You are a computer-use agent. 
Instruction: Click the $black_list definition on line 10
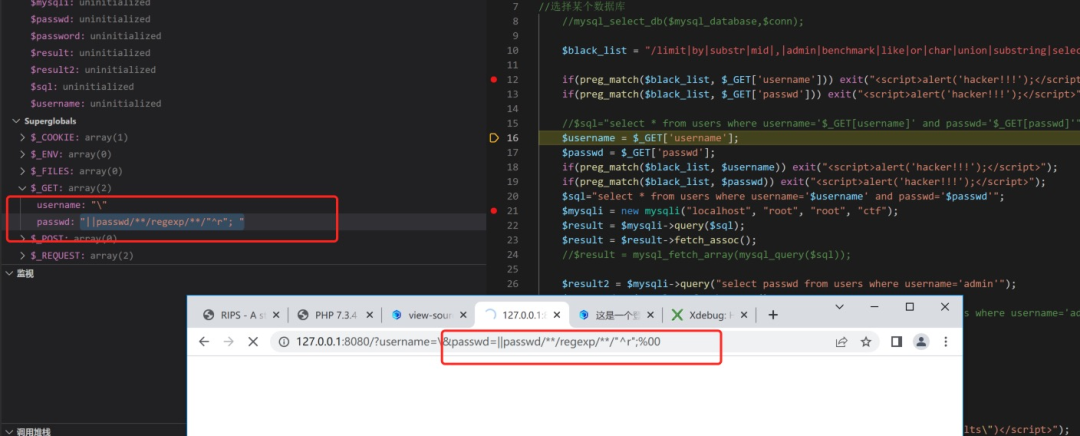(x=820, y=51)
